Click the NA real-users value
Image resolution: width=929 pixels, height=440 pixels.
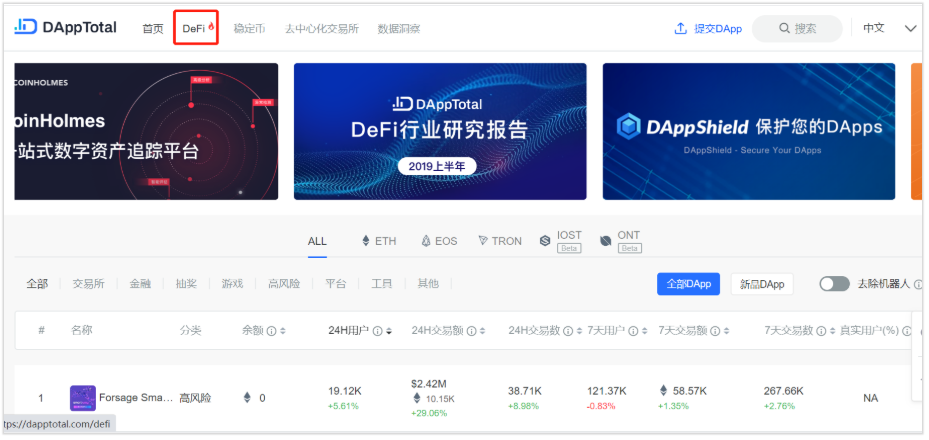pos(870,398)
